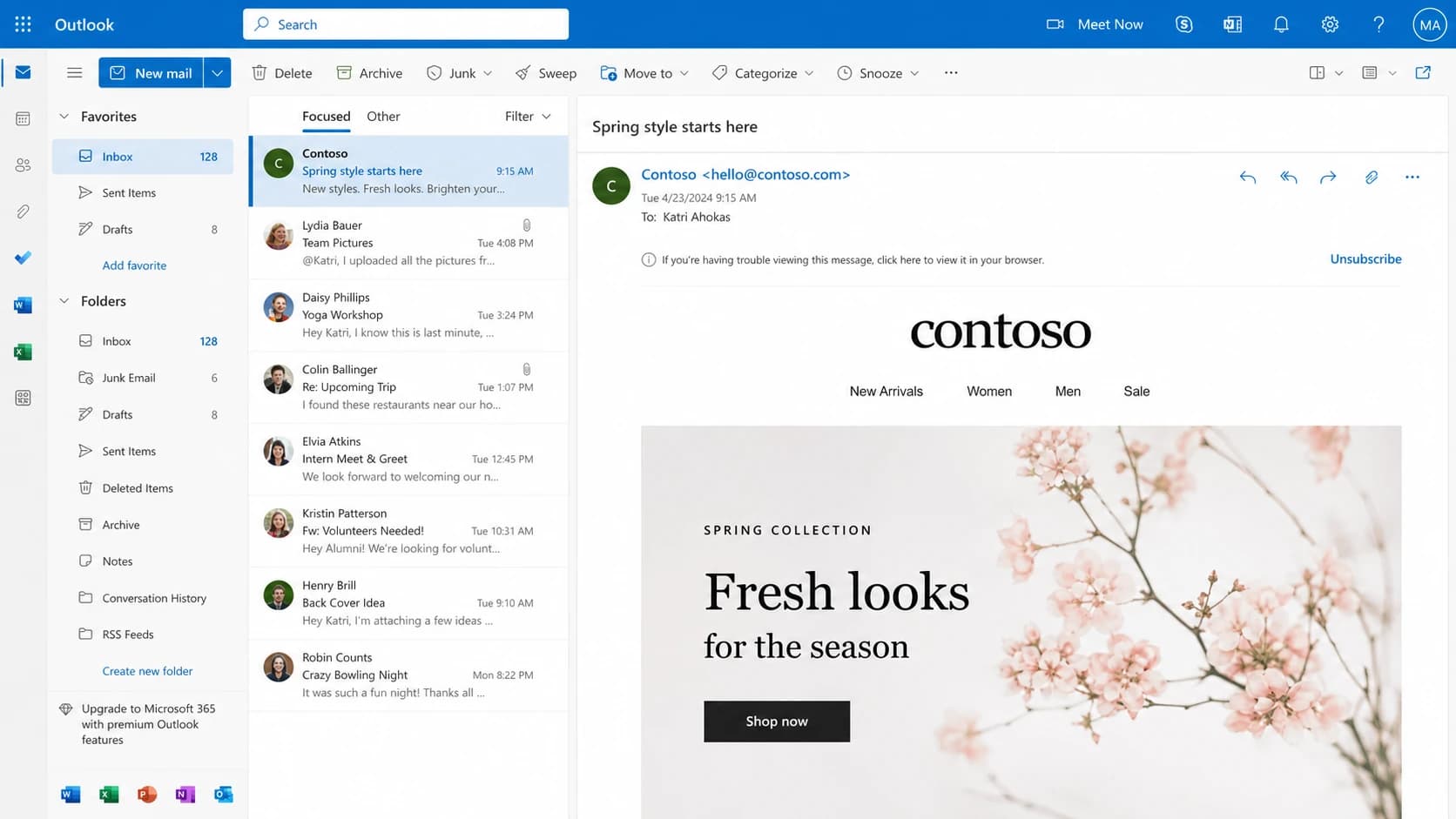Open the message list density dropdown
1456x819 pixels.
pos(1392,73)
